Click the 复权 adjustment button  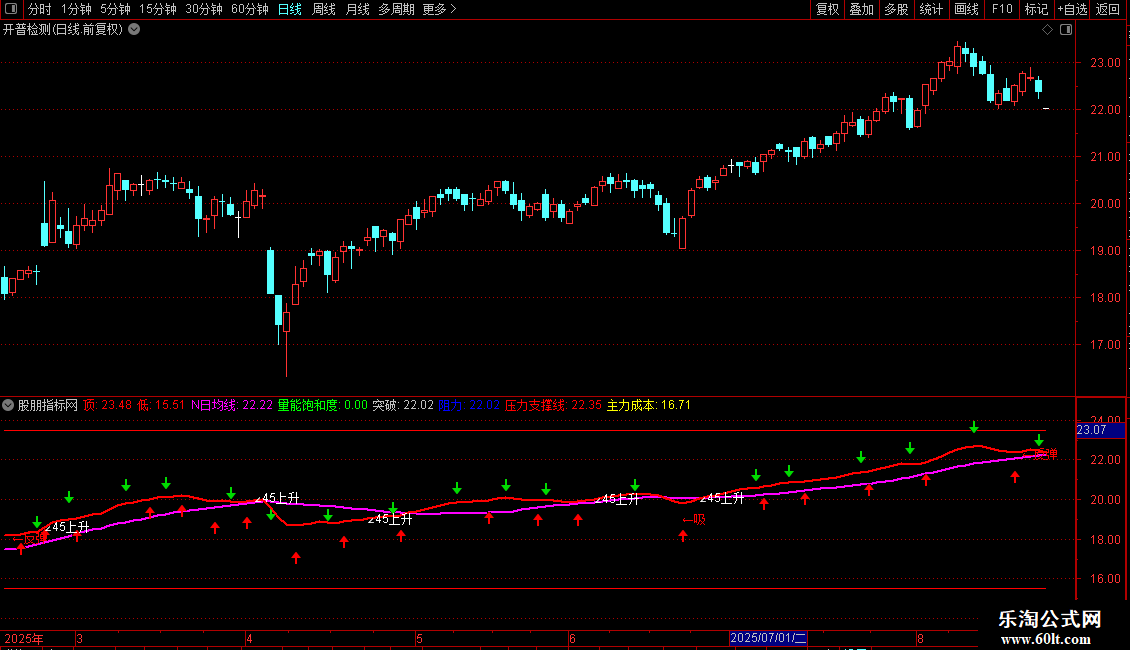click(x=827, y=9)
